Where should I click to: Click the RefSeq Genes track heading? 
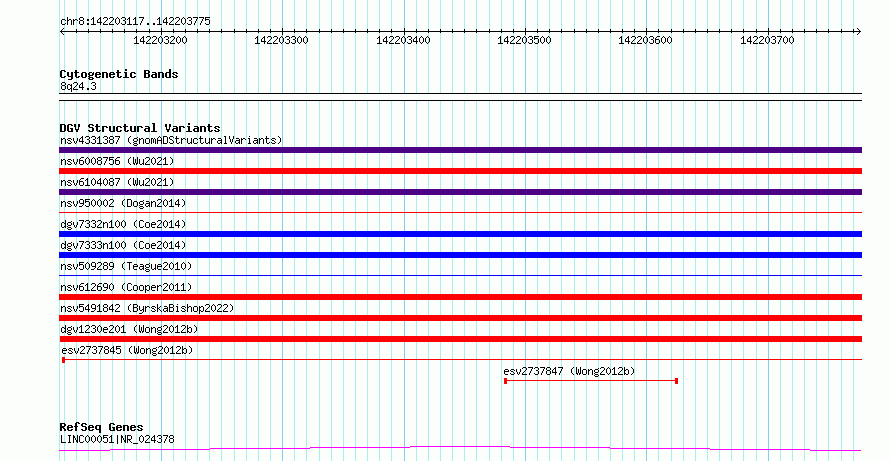coord(101,427)
